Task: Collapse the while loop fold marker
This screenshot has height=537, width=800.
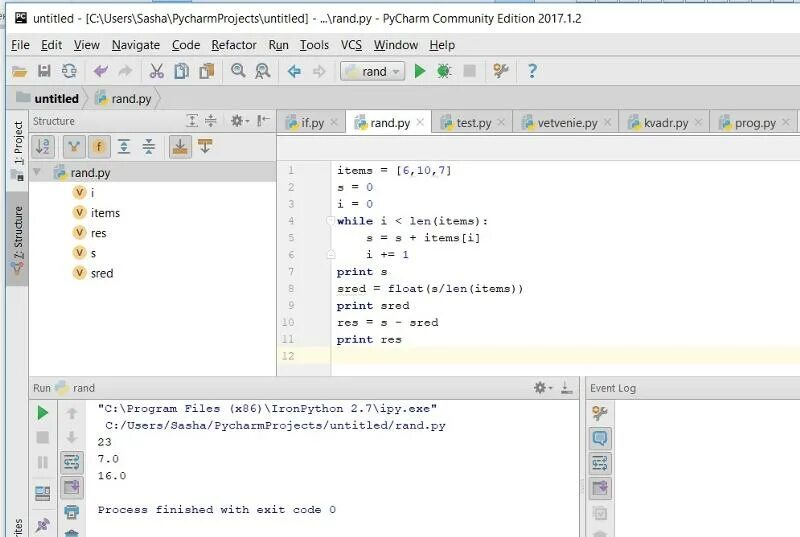Action: 331,221
